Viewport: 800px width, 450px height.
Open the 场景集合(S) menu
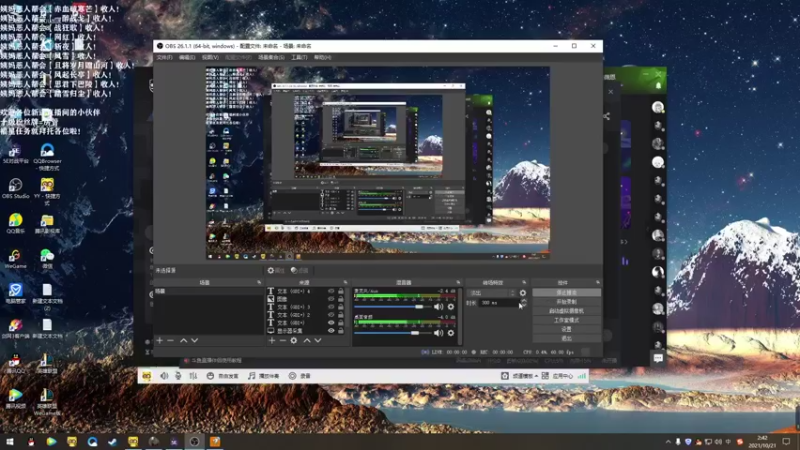(x=271, y=57)
